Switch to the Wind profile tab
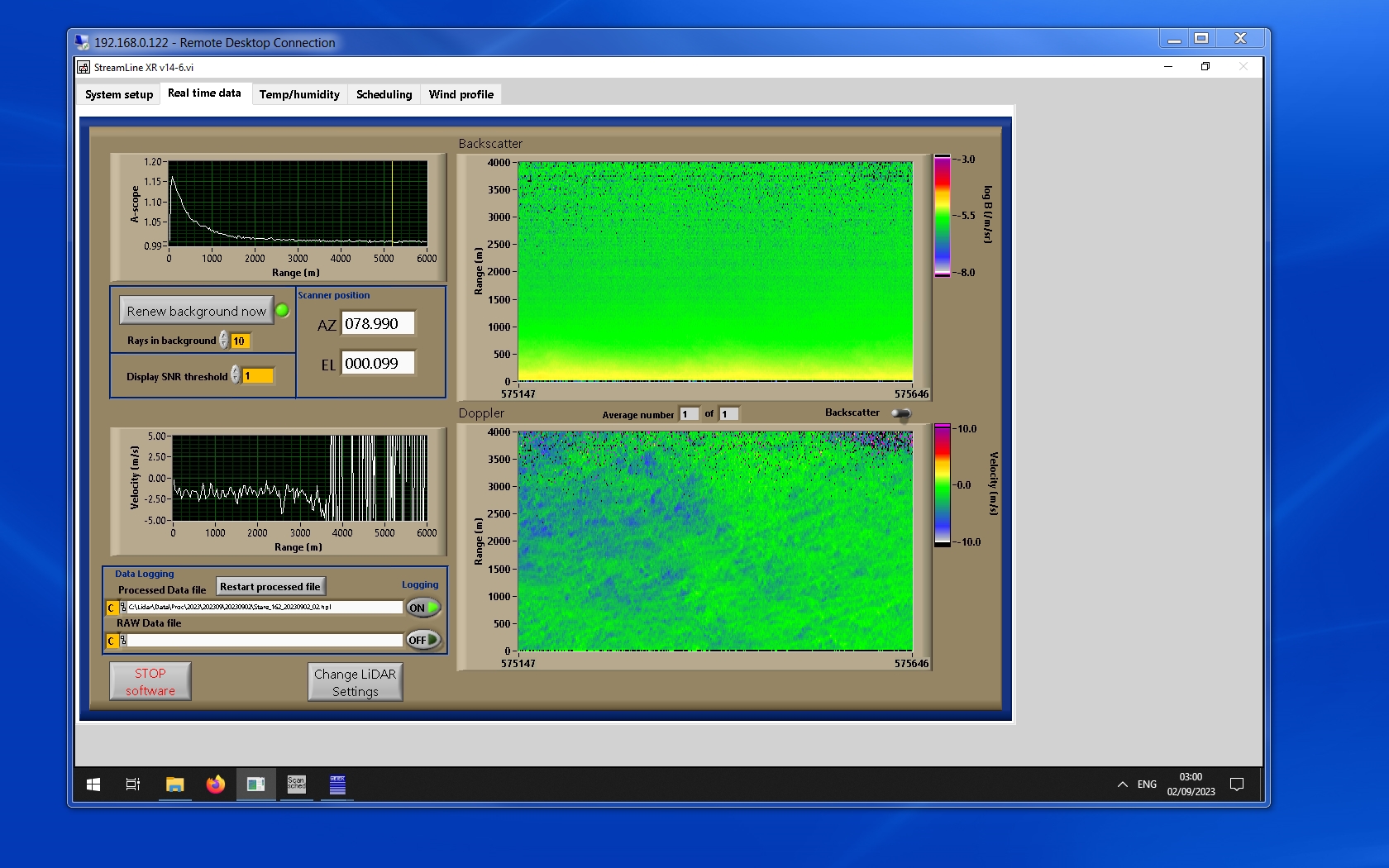Screen dimensions: 1389x868 (461, 94)
